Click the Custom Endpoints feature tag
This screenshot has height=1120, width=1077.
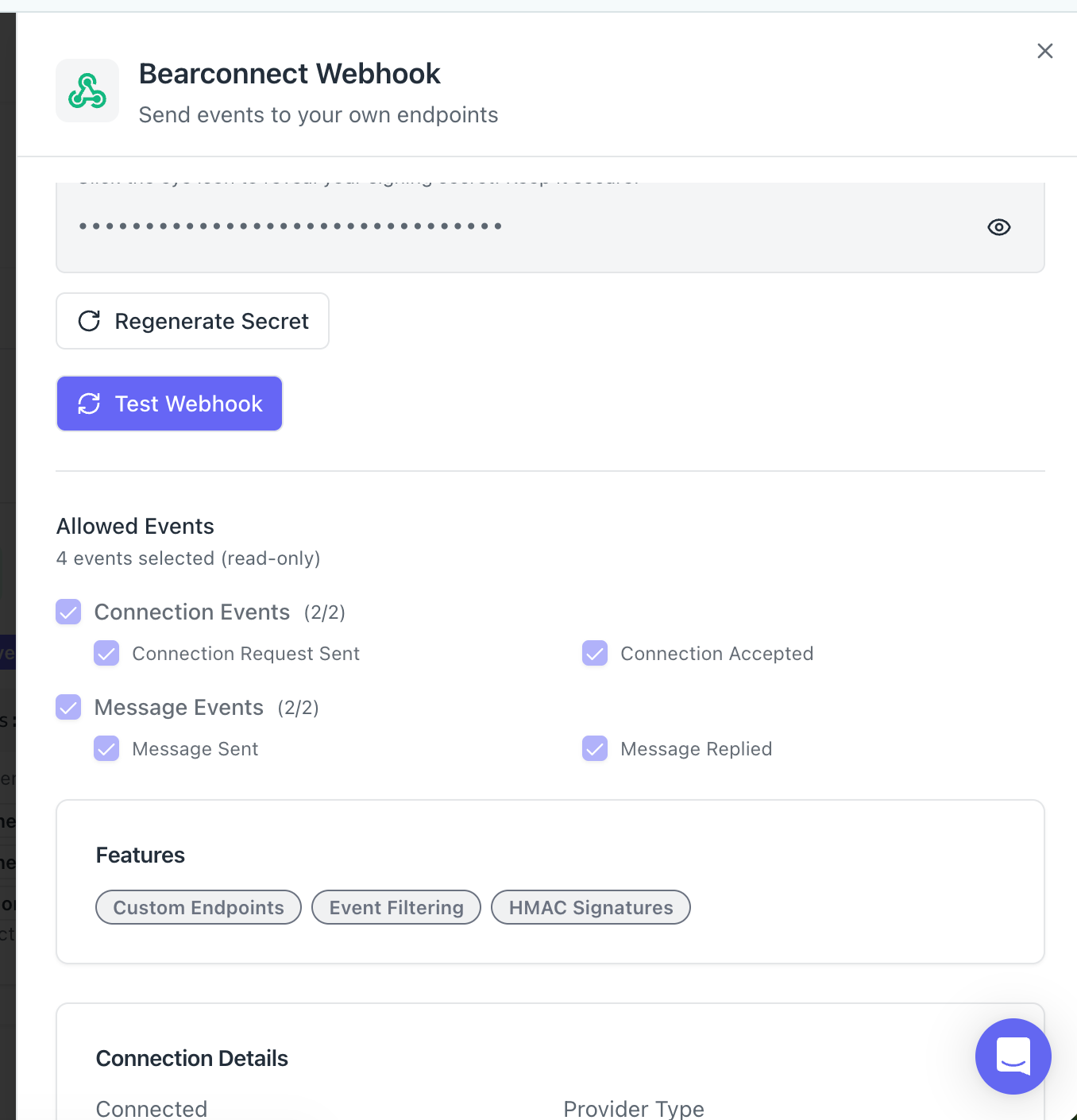click(x=199, y=907)
